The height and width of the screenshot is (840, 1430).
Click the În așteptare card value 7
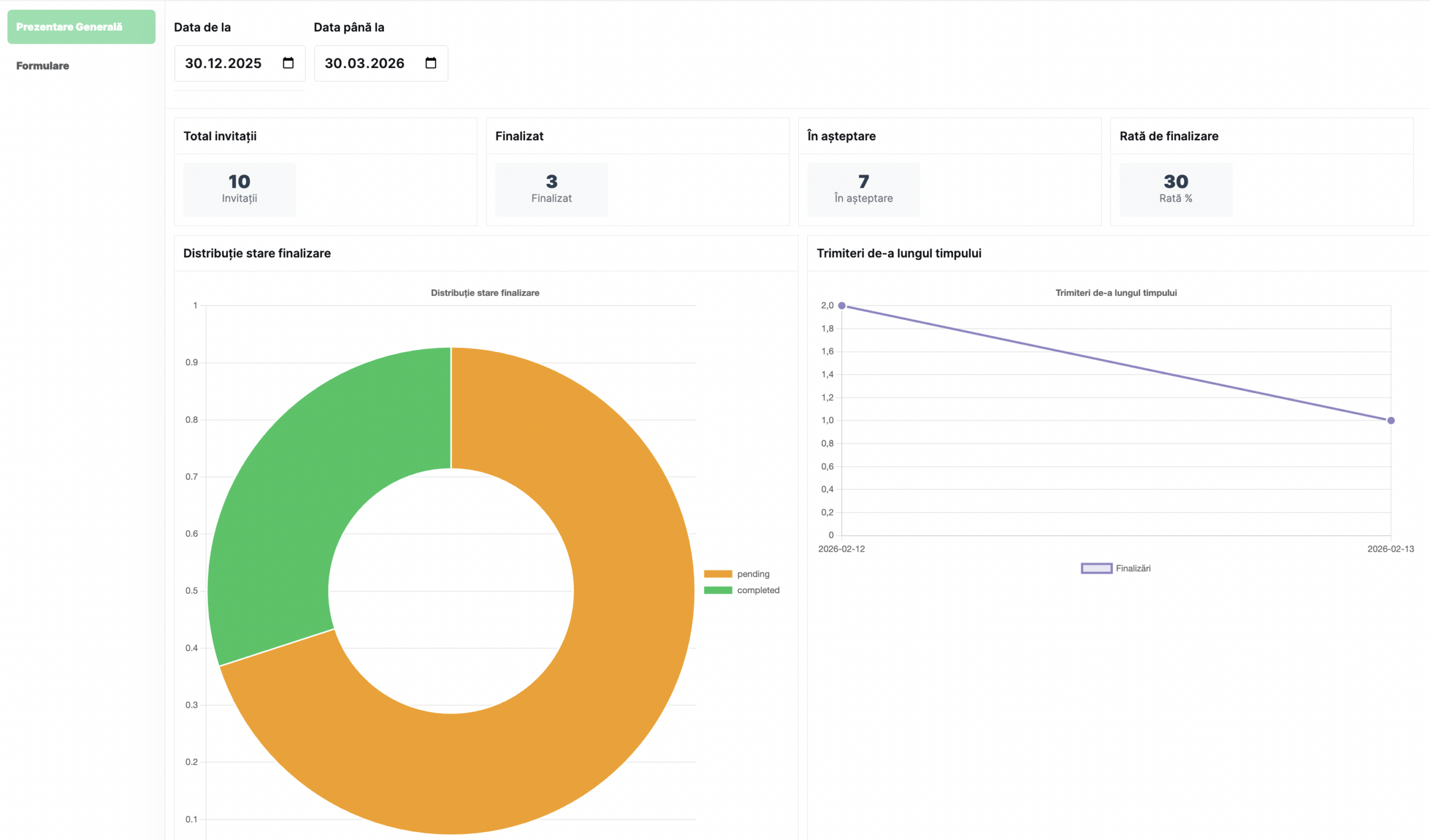pyautogui.click(x=864, y=182)
